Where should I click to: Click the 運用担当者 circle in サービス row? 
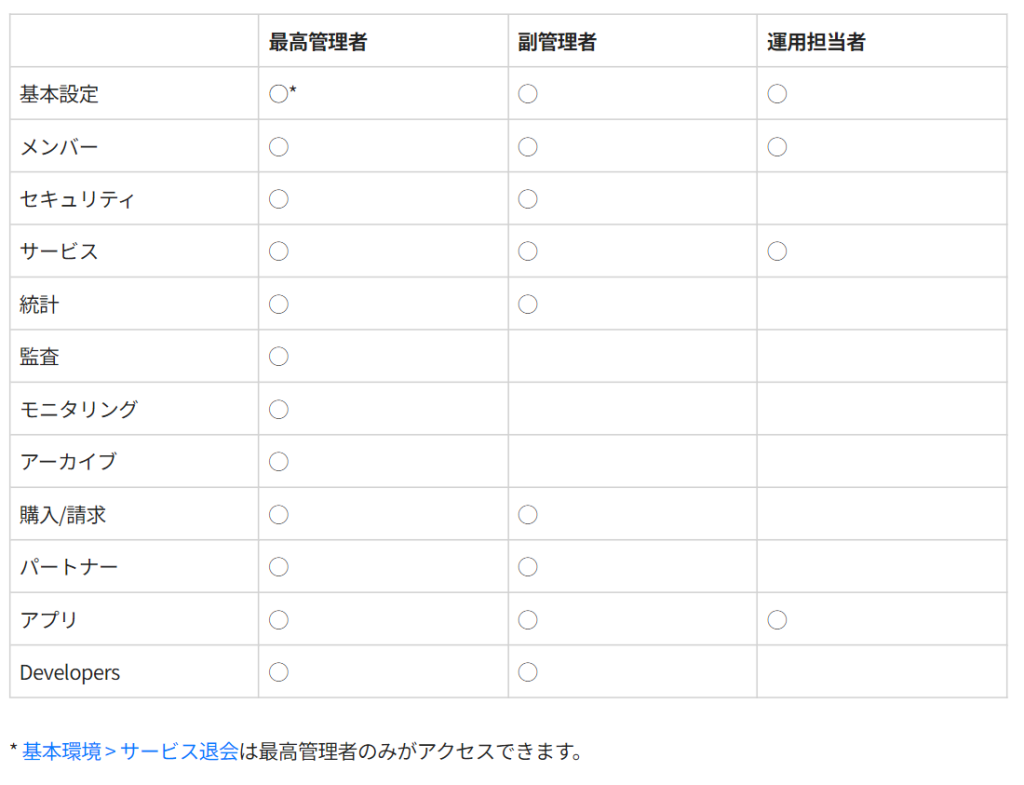point(777,251)
